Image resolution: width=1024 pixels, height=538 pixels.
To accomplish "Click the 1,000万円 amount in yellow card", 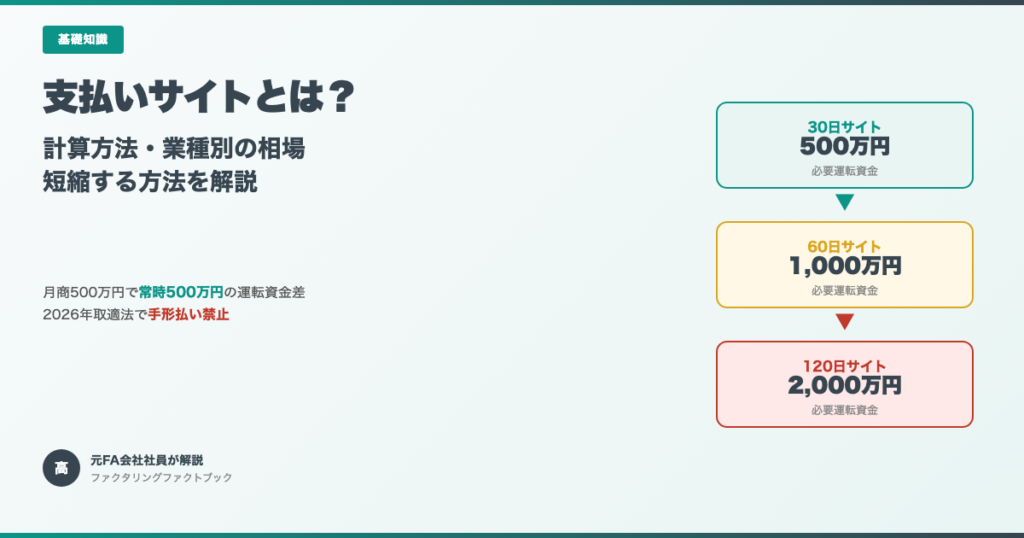I will tap(844, 266).
